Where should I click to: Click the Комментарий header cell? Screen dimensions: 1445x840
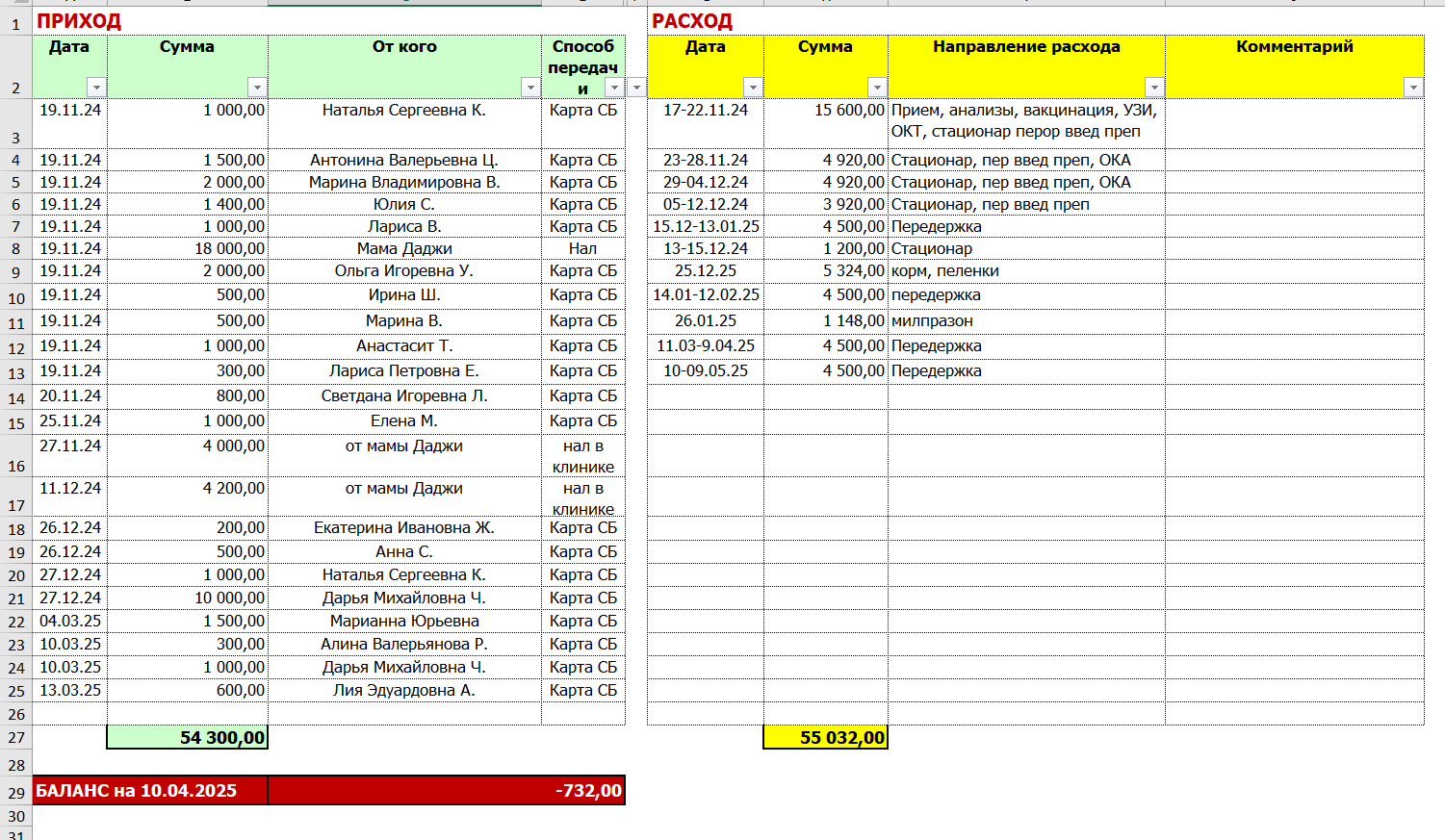click(x=1295, y=66)
